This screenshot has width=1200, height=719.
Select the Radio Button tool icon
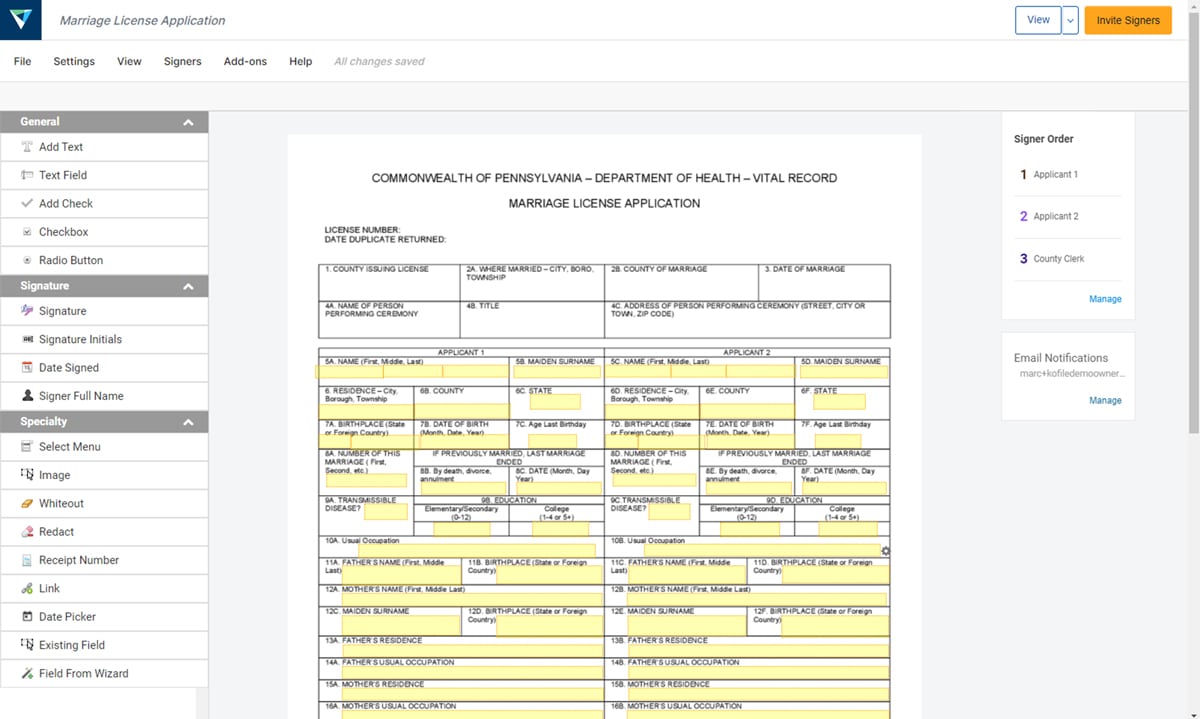tap(27, 260)
